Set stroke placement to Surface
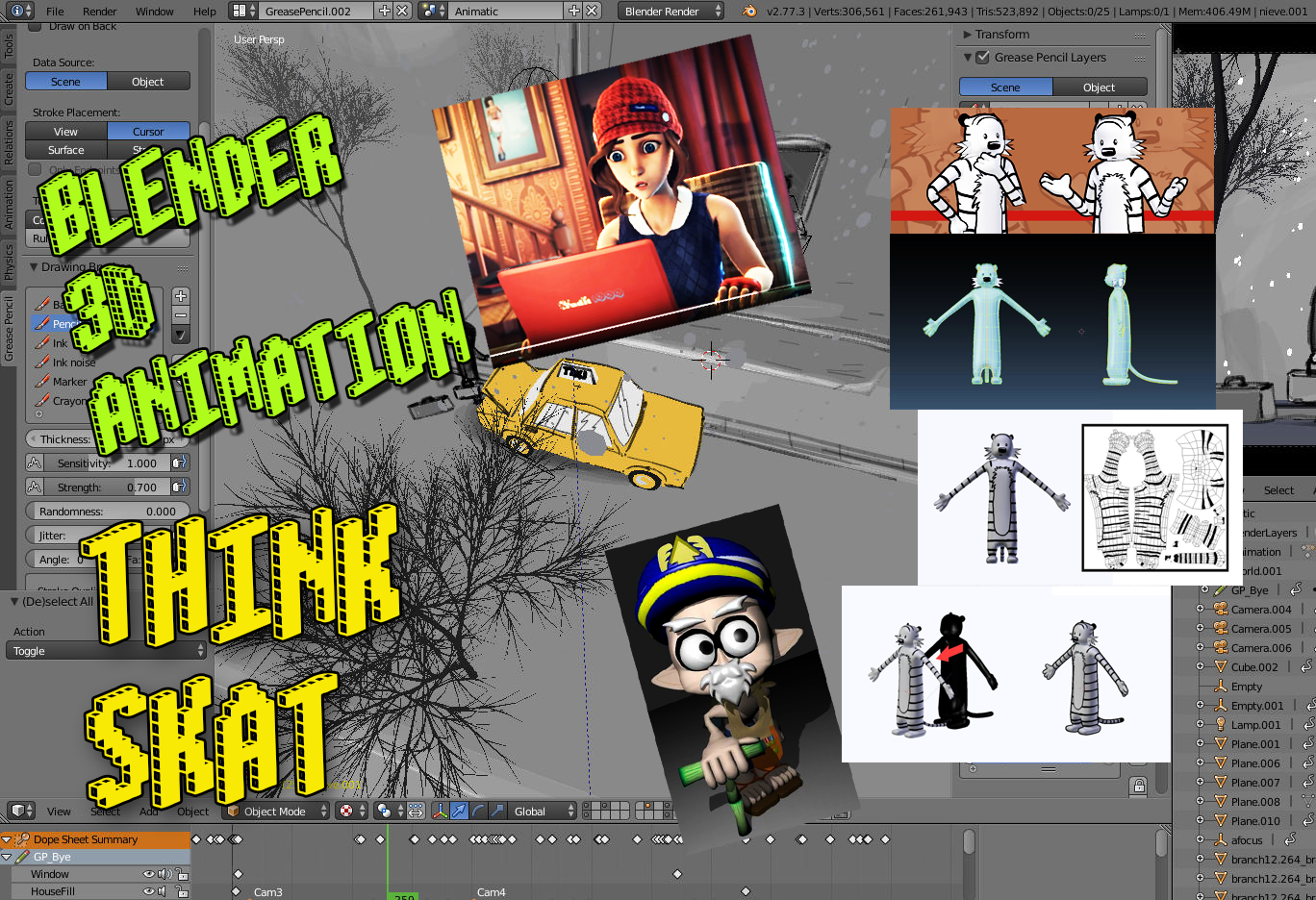Viewport: 1316px width, 900px height. [x=65, y=150]
